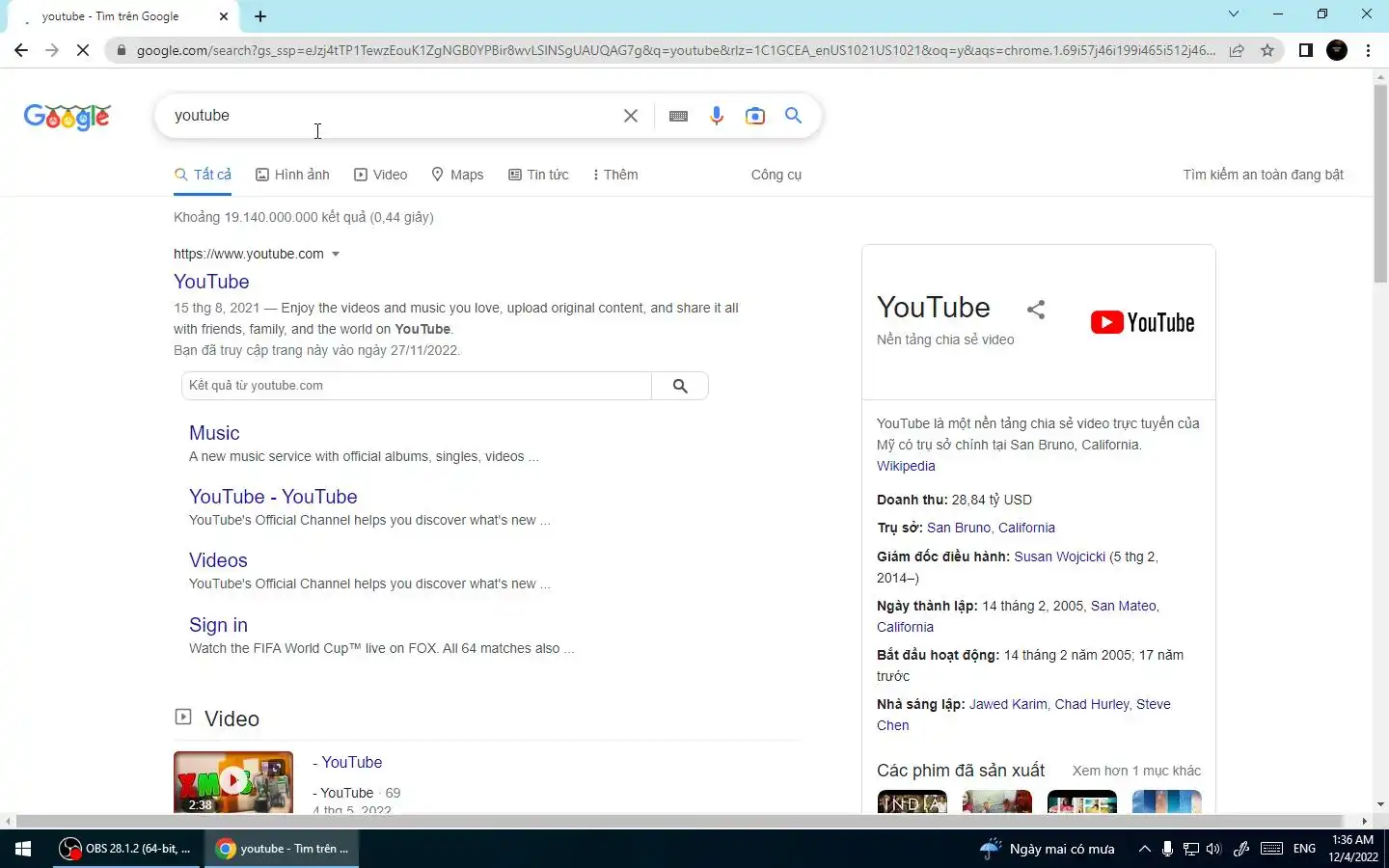This screenshot has height=868, width=1389.
Task: Open the '- YouTube' video result title
Action: (347, 762)
